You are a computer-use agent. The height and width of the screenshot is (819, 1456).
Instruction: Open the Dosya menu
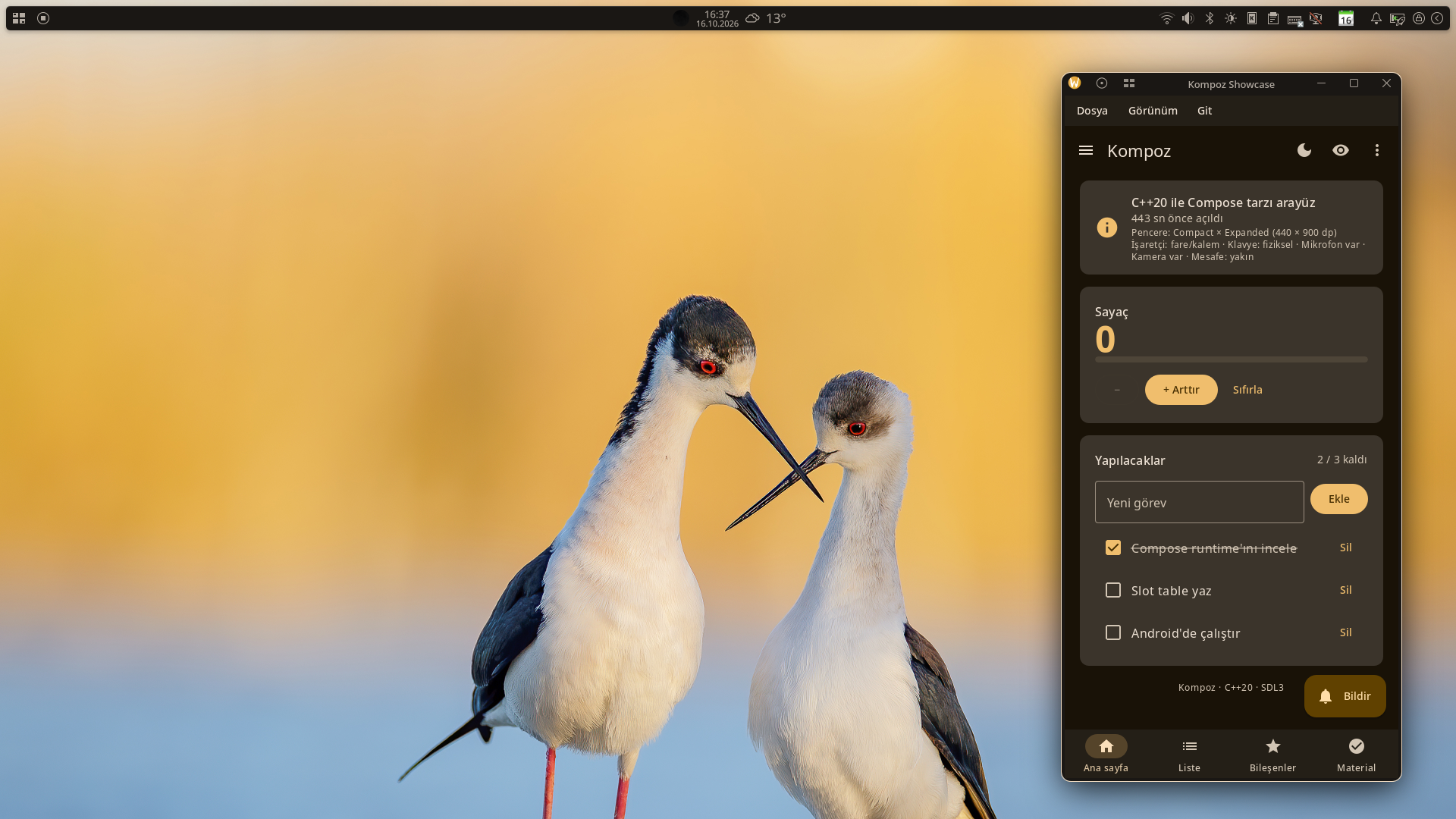1092,111
